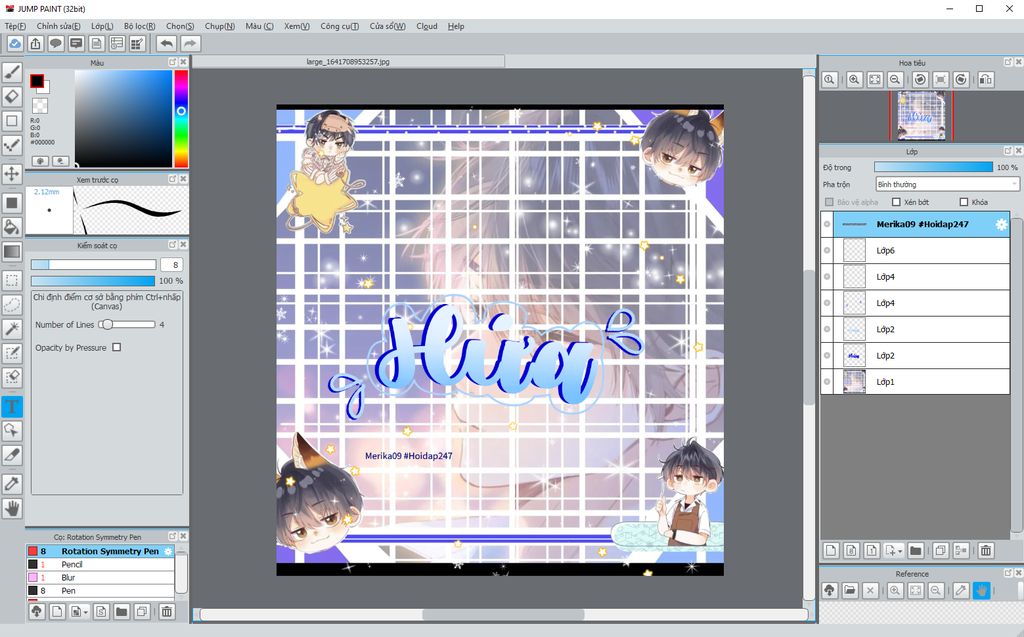Rotate canvas right in Navigator panel
1024x637 pixels.
coord(961,80)
